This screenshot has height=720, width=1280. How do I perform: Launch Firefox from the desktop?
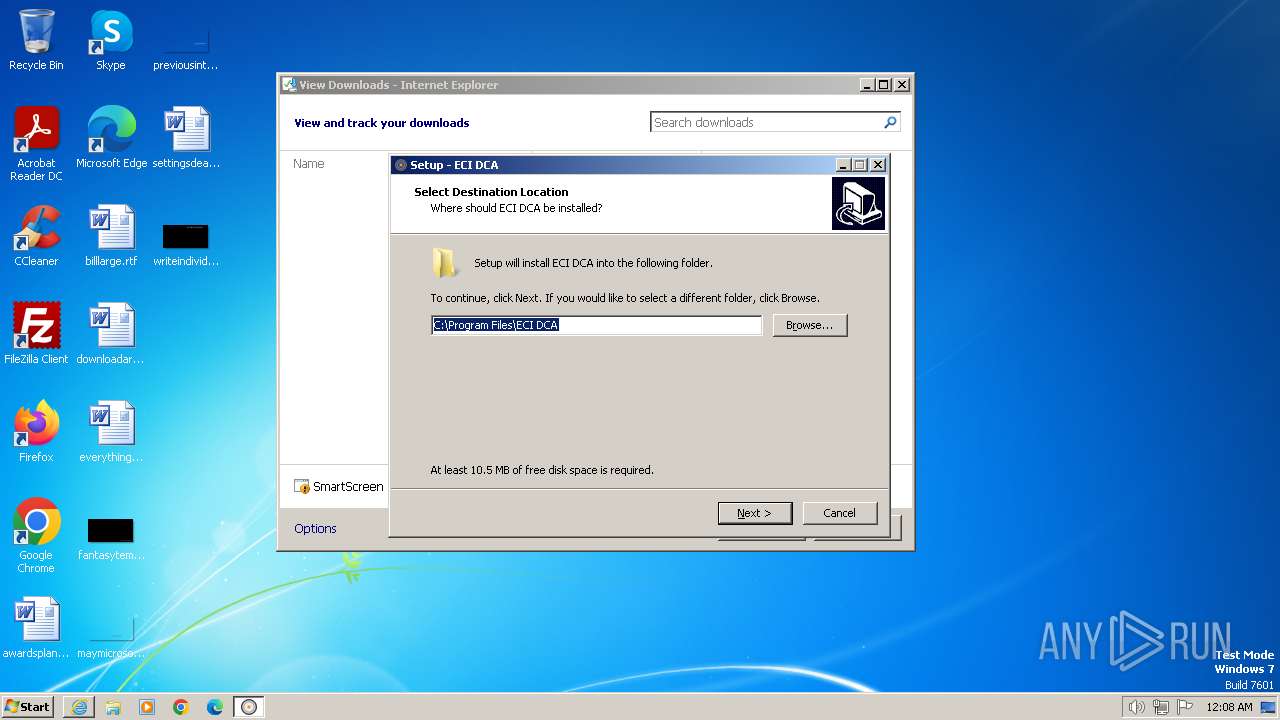click(x=36, y=431)
